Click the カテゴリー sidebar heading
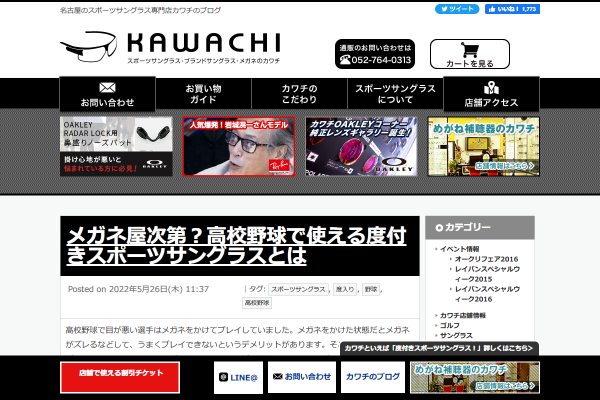Image resolution: width=600 pixels, height=400 pixels. pos(480,228)
